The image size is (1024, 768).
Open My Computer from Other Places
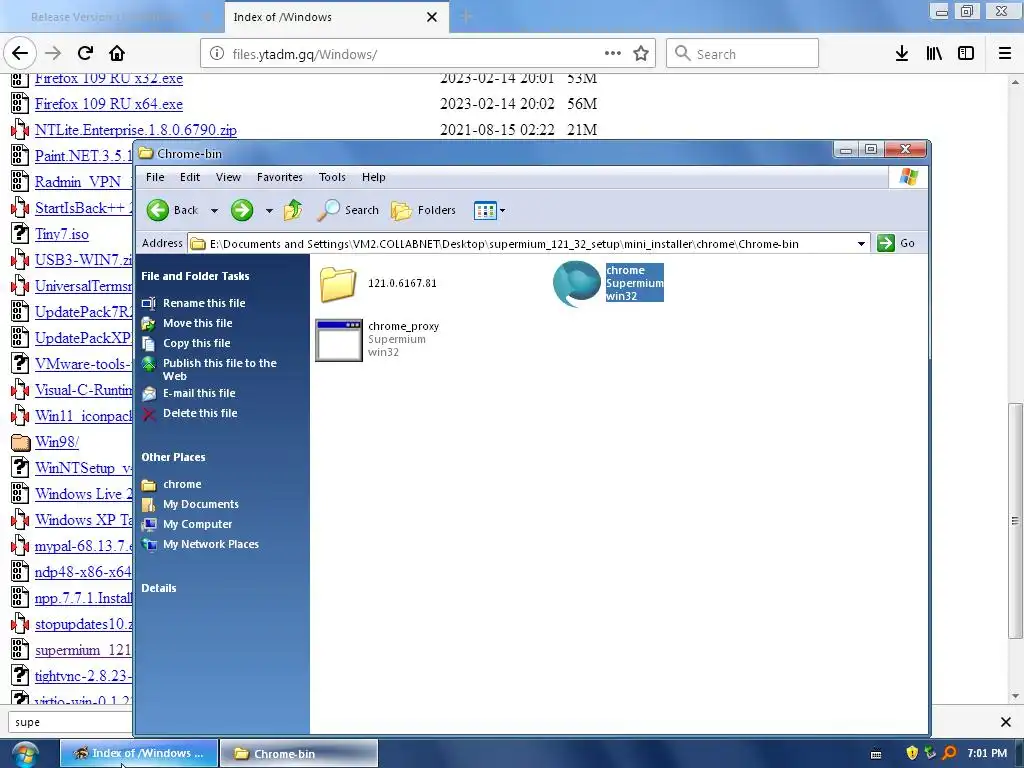click(x=197, y=524)
